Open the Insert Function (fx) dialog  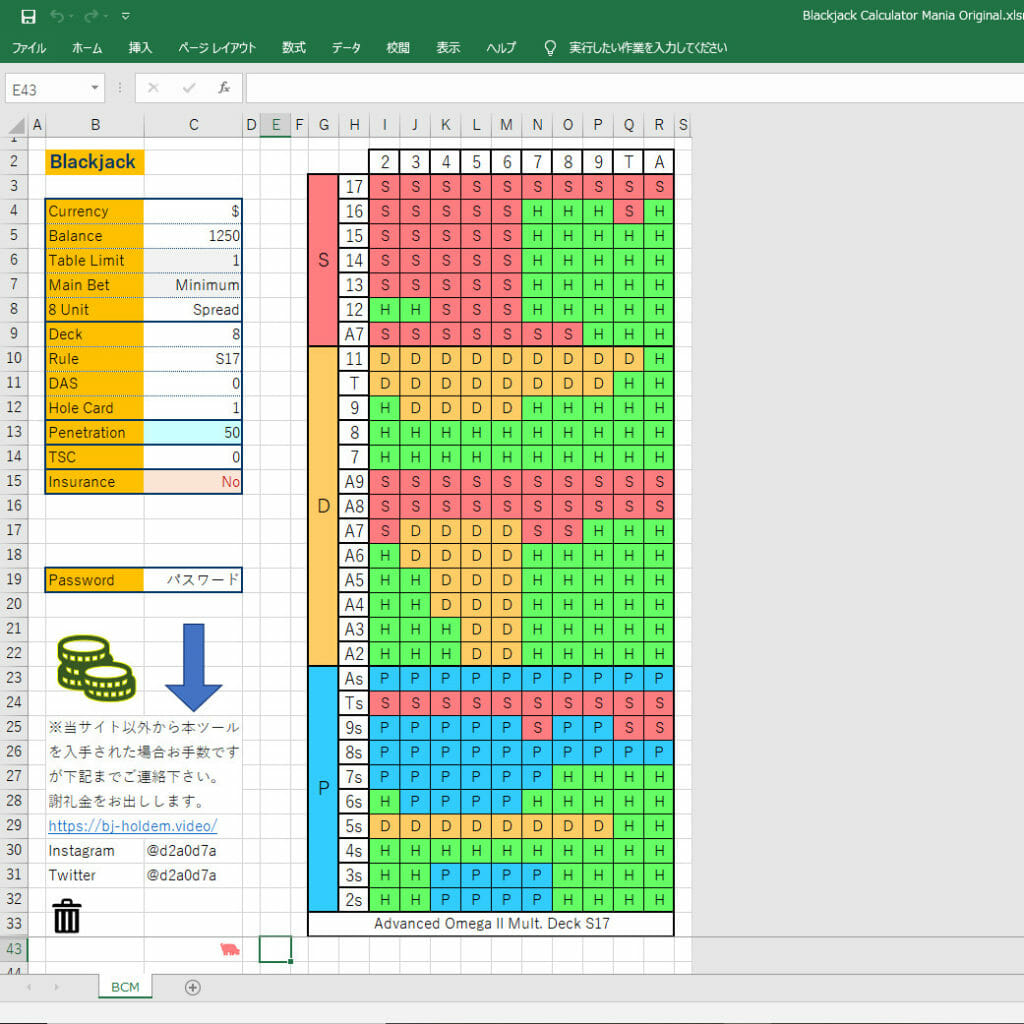(224, 87)
